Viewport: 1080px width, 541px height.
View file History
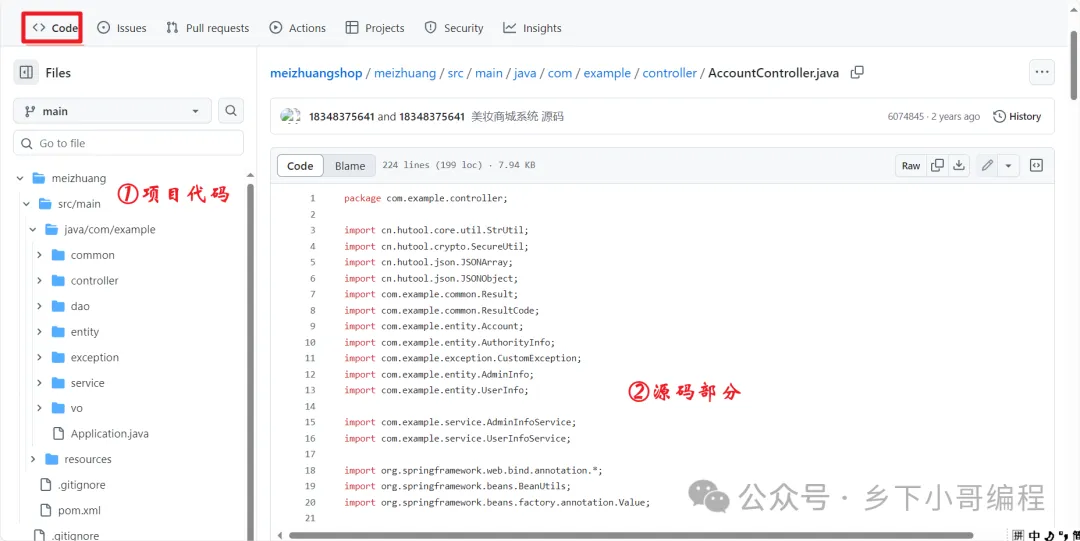(x=1017, y=116)
